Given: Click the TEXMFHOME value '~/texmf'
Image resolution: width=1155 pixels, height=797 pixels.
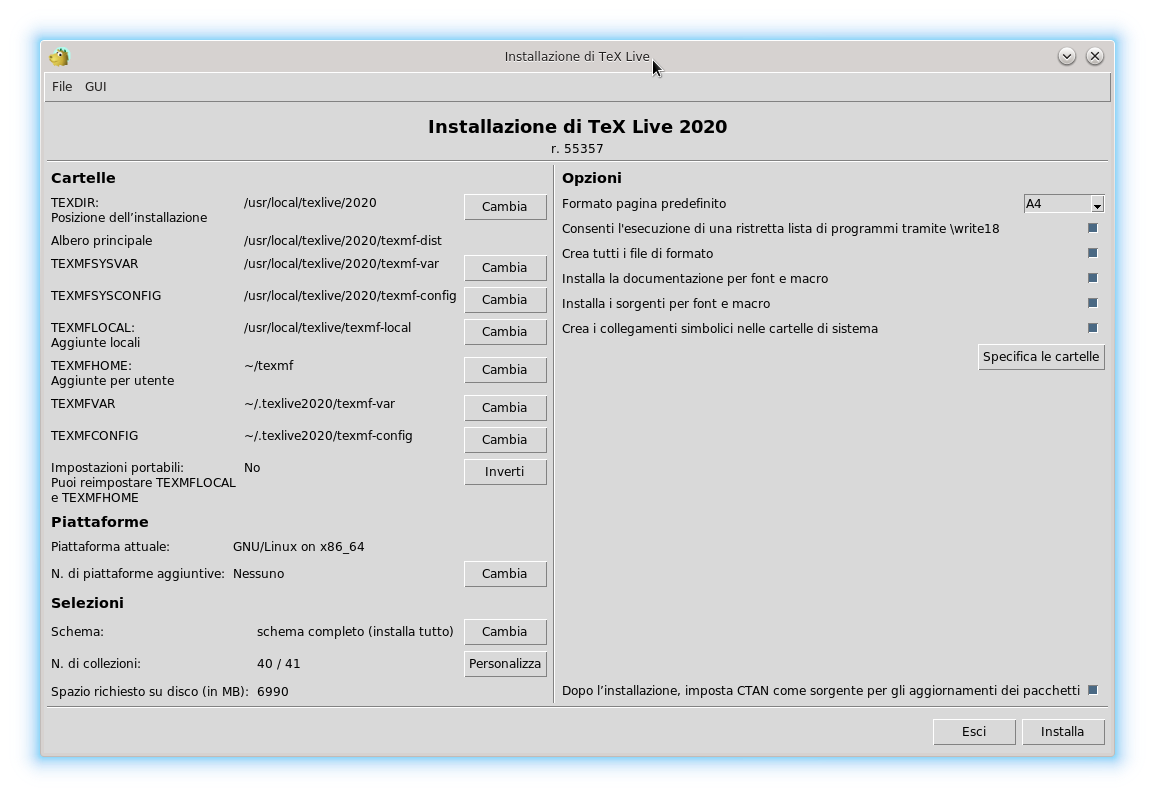Looking at the screenshot, I should coord(269,365).
